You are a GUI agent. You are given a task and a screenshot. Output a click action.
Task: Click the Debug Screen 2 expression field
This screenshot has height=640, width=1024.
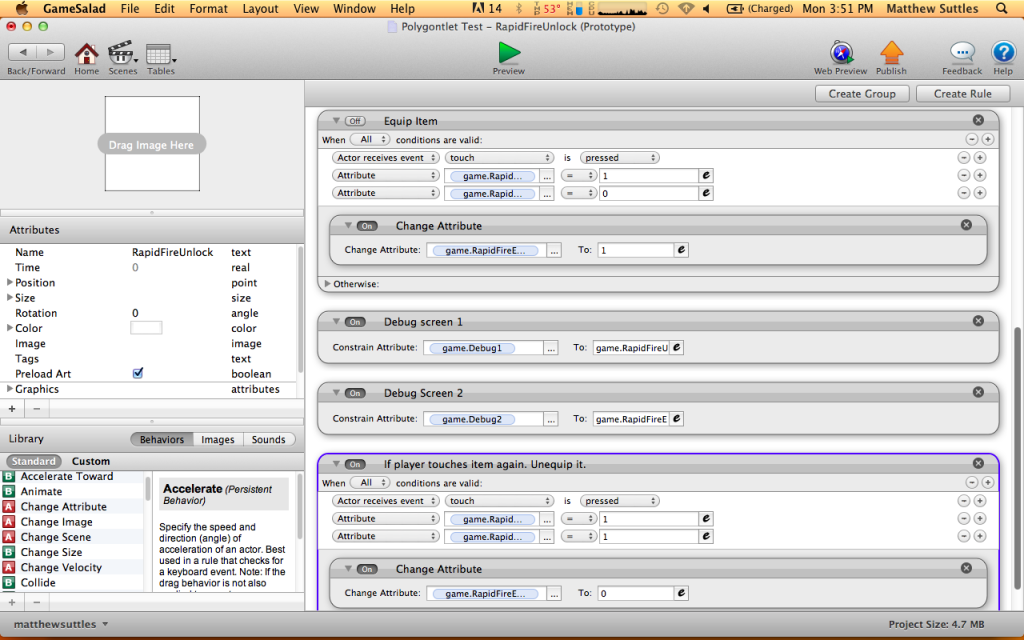[630, 419]
